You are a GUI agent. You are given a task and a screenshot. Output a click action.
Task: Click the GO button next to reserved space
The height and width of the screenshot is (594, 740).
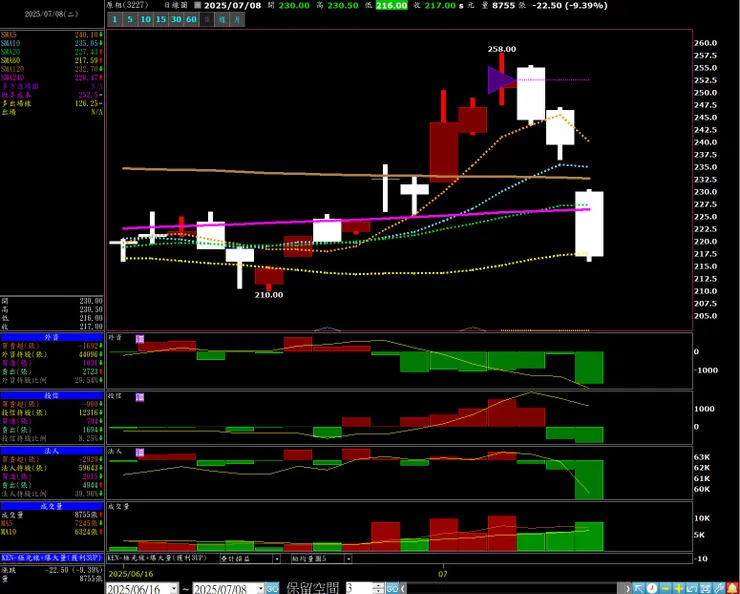point(393,588)
